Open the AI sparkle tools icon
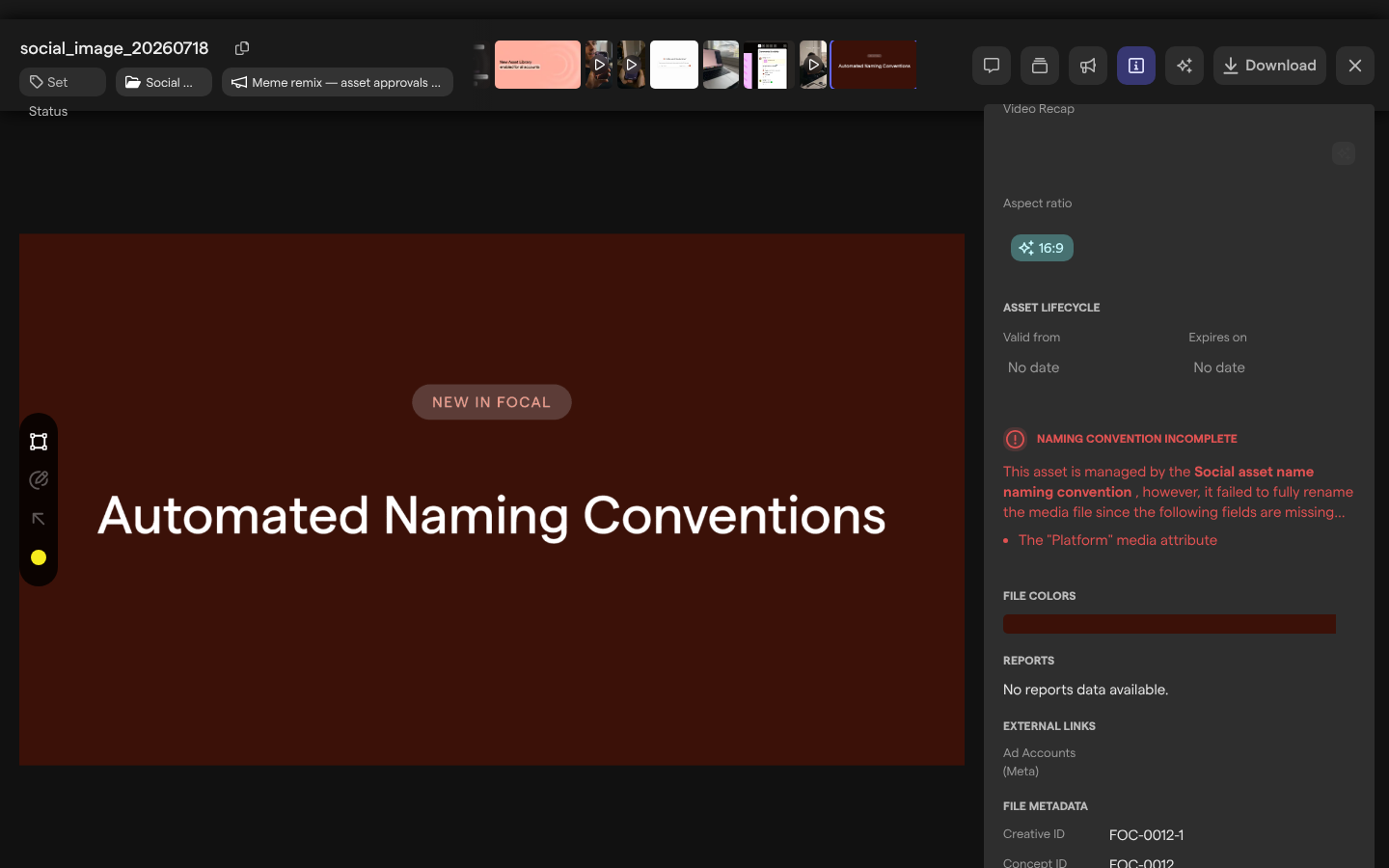Viewport: 1389px width, 868px height. pos(1185,66)
